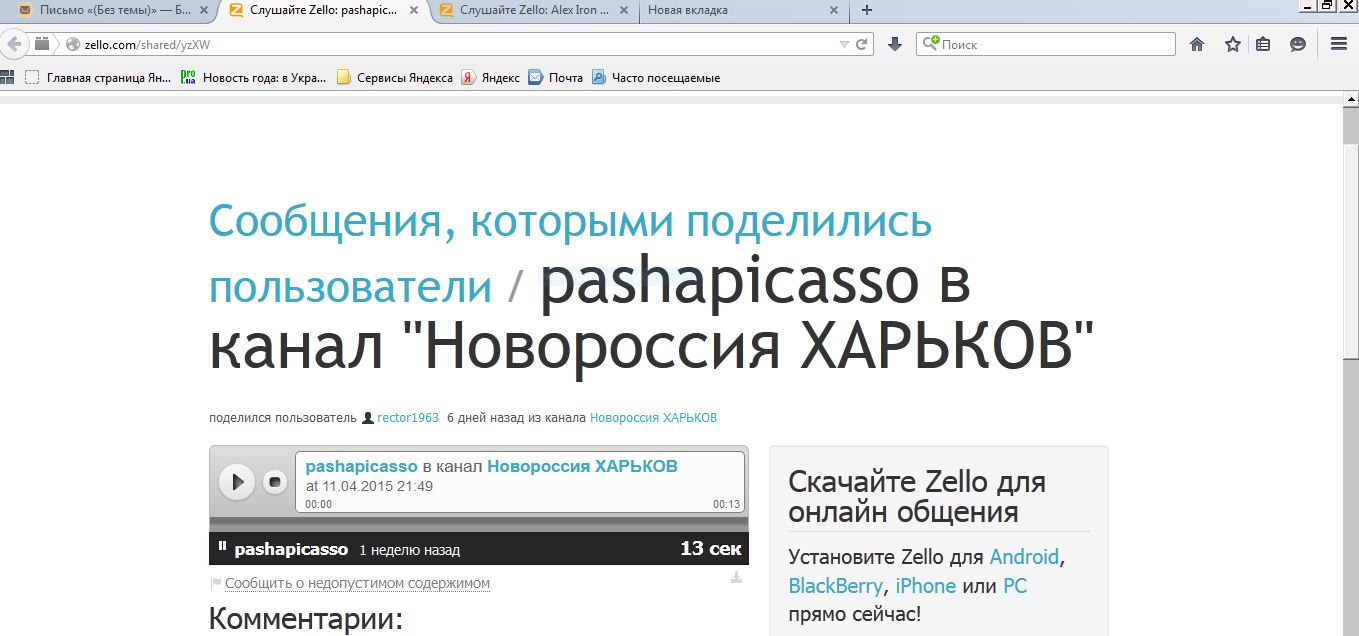Image resolution: width=1359 pixels, height=636 pixels.
Task: Go back using the back arrow
Action: (14, 44)
